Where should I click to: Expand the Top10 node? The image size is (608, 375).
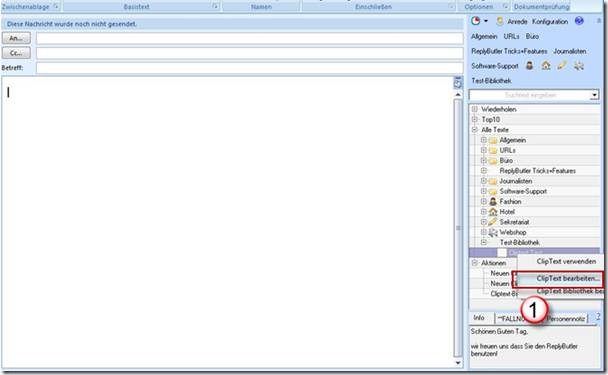point(475,119)
